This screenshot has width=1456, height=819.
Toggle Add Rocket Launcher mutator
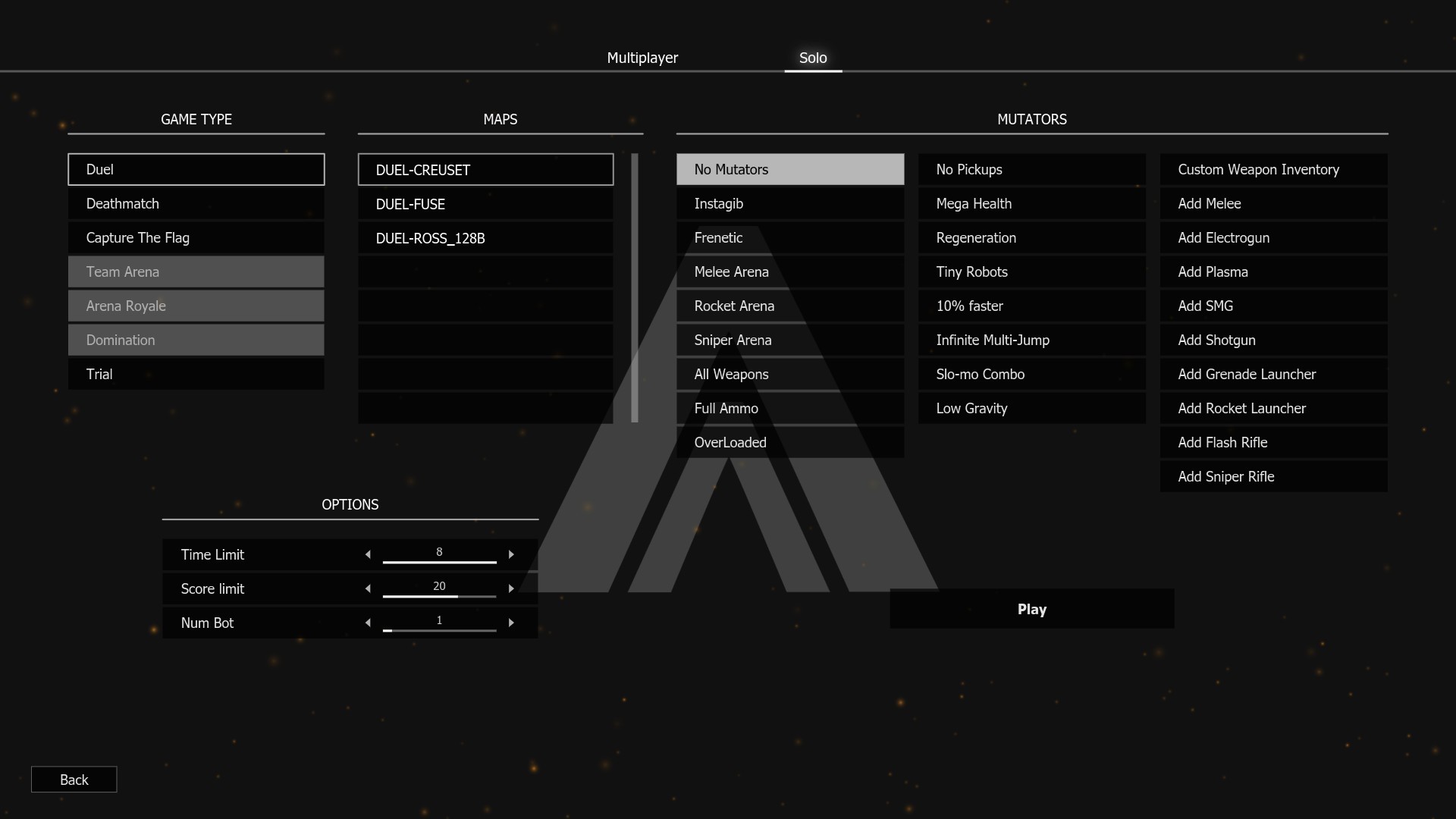(x=1273, y=408)
